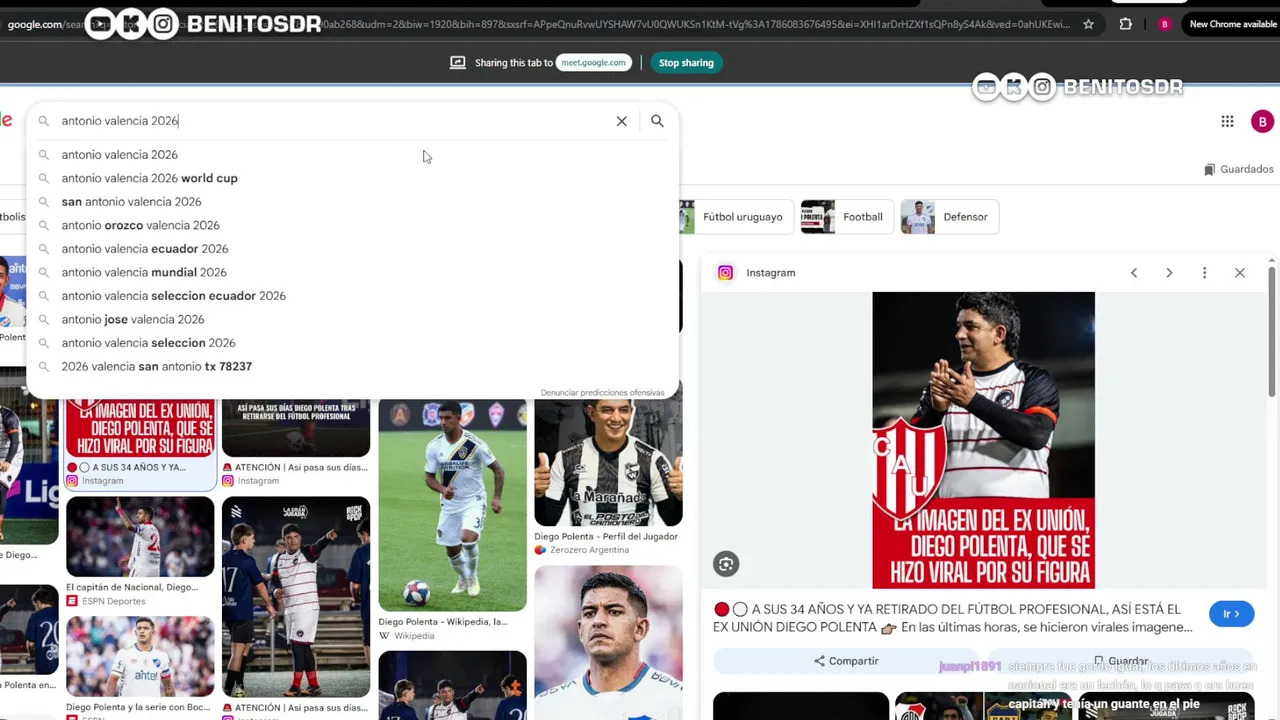Go to the previous image in the Instagram panel

[x=1134, y=273]
